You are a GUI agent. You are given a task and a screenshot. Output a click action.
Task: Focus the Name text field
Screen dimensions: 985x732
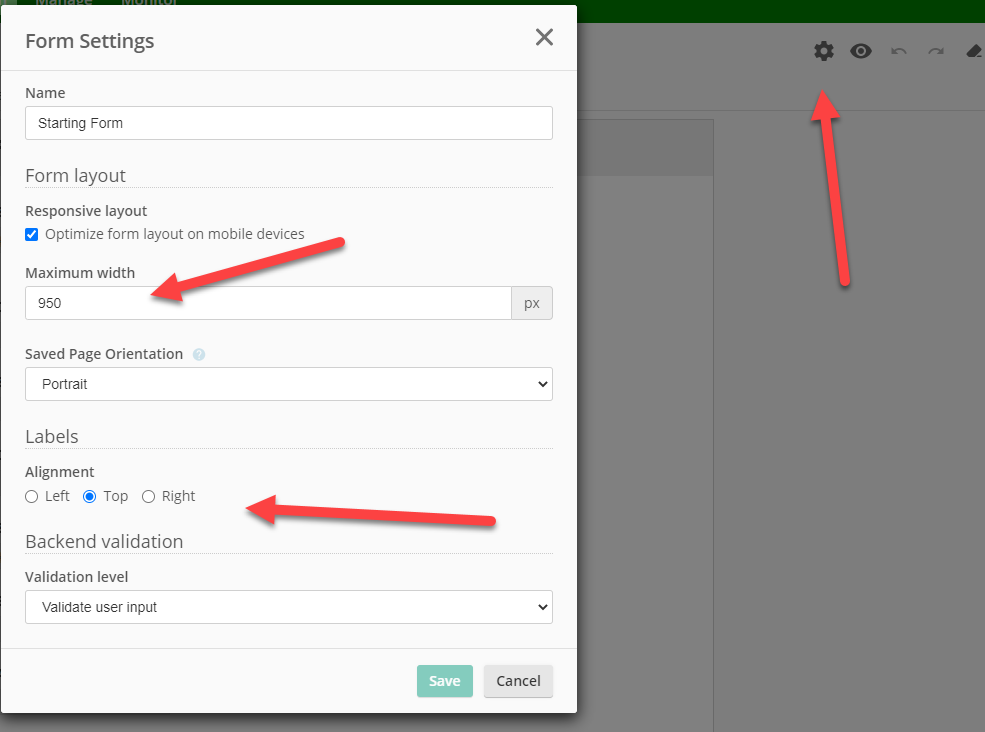[x=288, y=123]
